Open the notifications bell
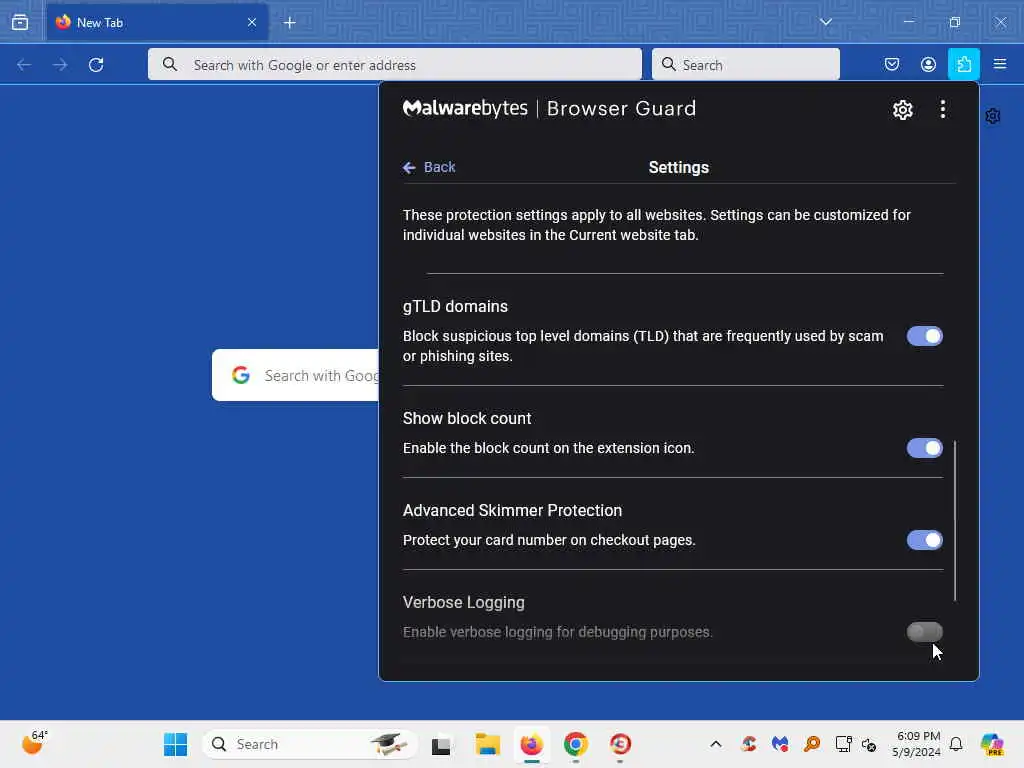1024x768 pixels. [x=956, y=744]
